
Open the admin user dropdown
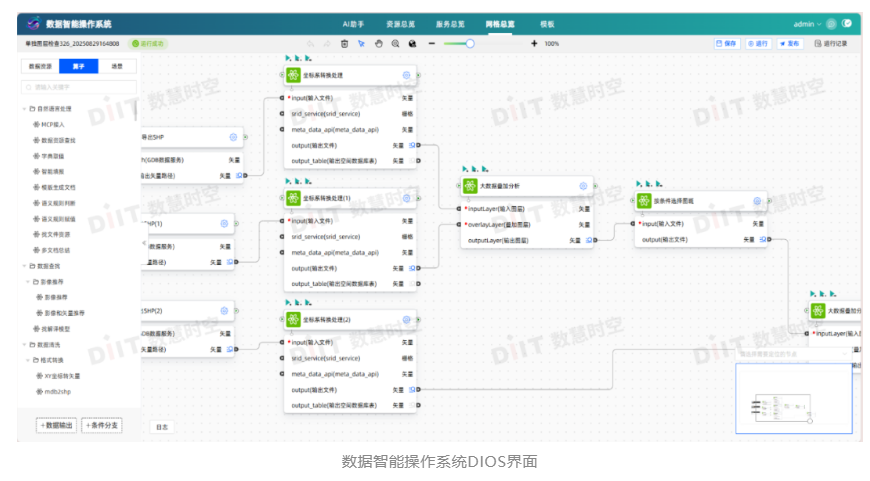806,23
